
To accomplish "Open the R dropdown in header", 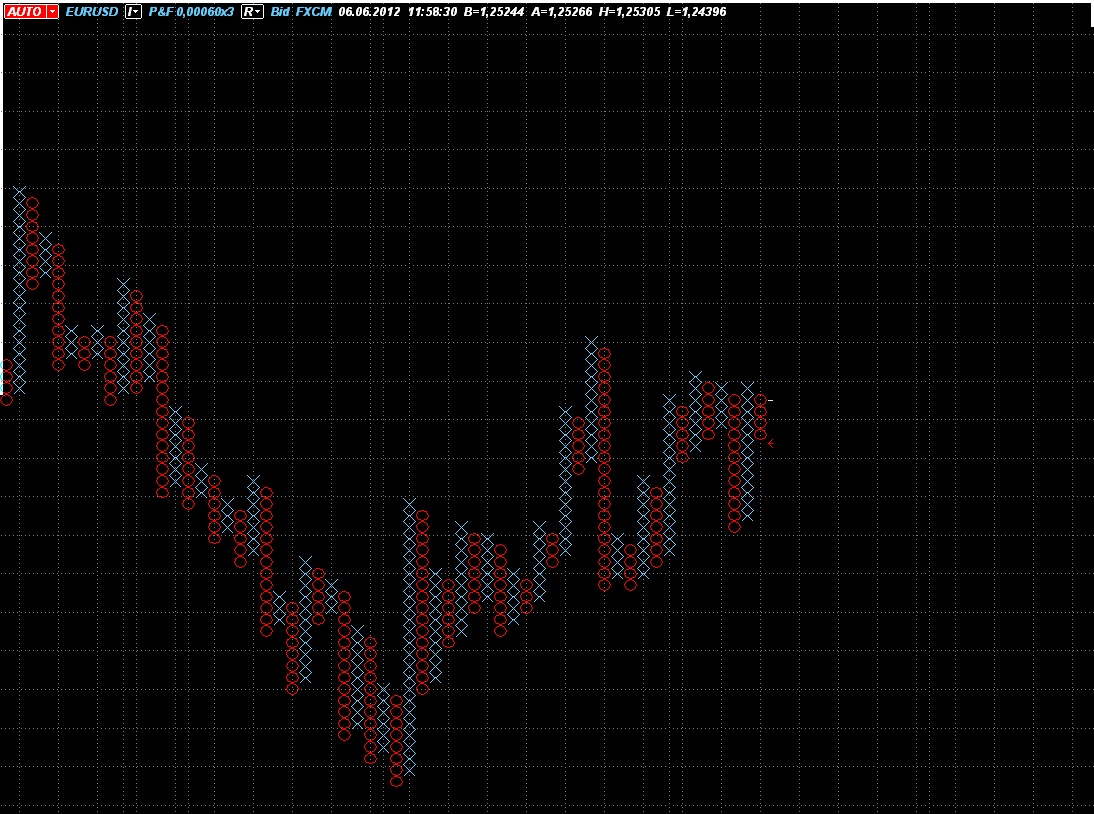I will [252, 12].
